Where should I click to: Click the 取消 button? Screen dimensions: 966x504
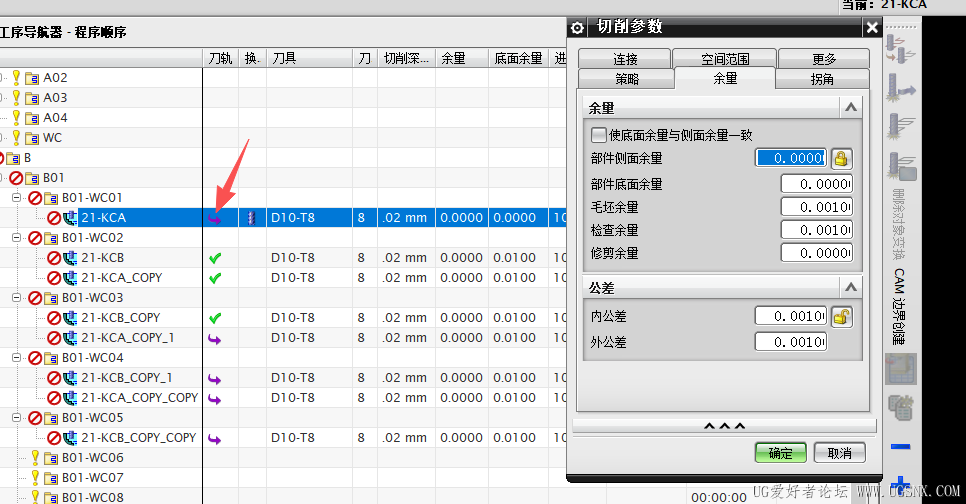tap(840, 453)
